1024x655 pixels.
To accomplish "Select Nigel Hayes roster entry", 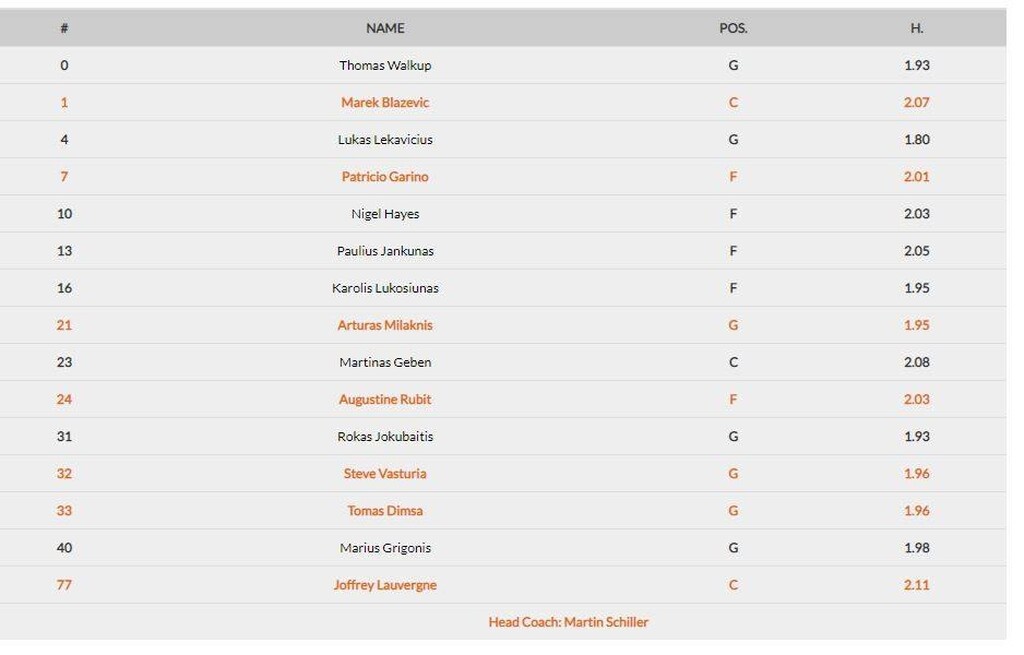I will [385, 214].
